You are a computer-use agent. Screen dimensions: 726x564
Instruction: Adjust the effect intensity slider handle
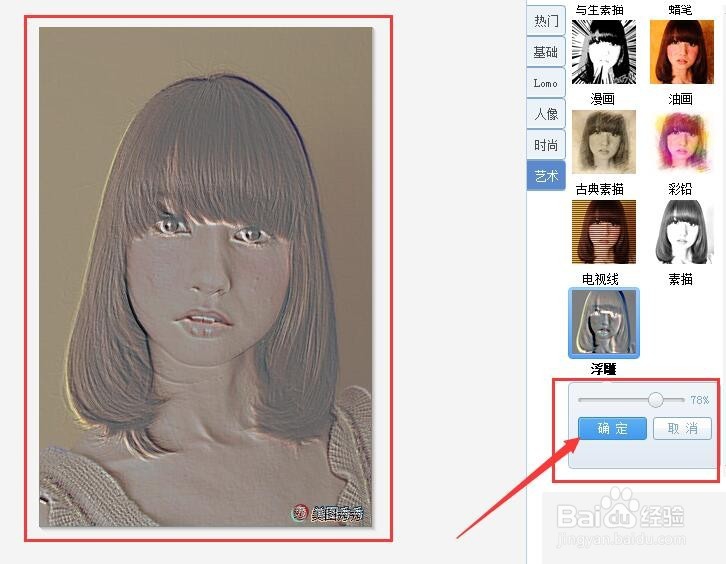point(656,400)
